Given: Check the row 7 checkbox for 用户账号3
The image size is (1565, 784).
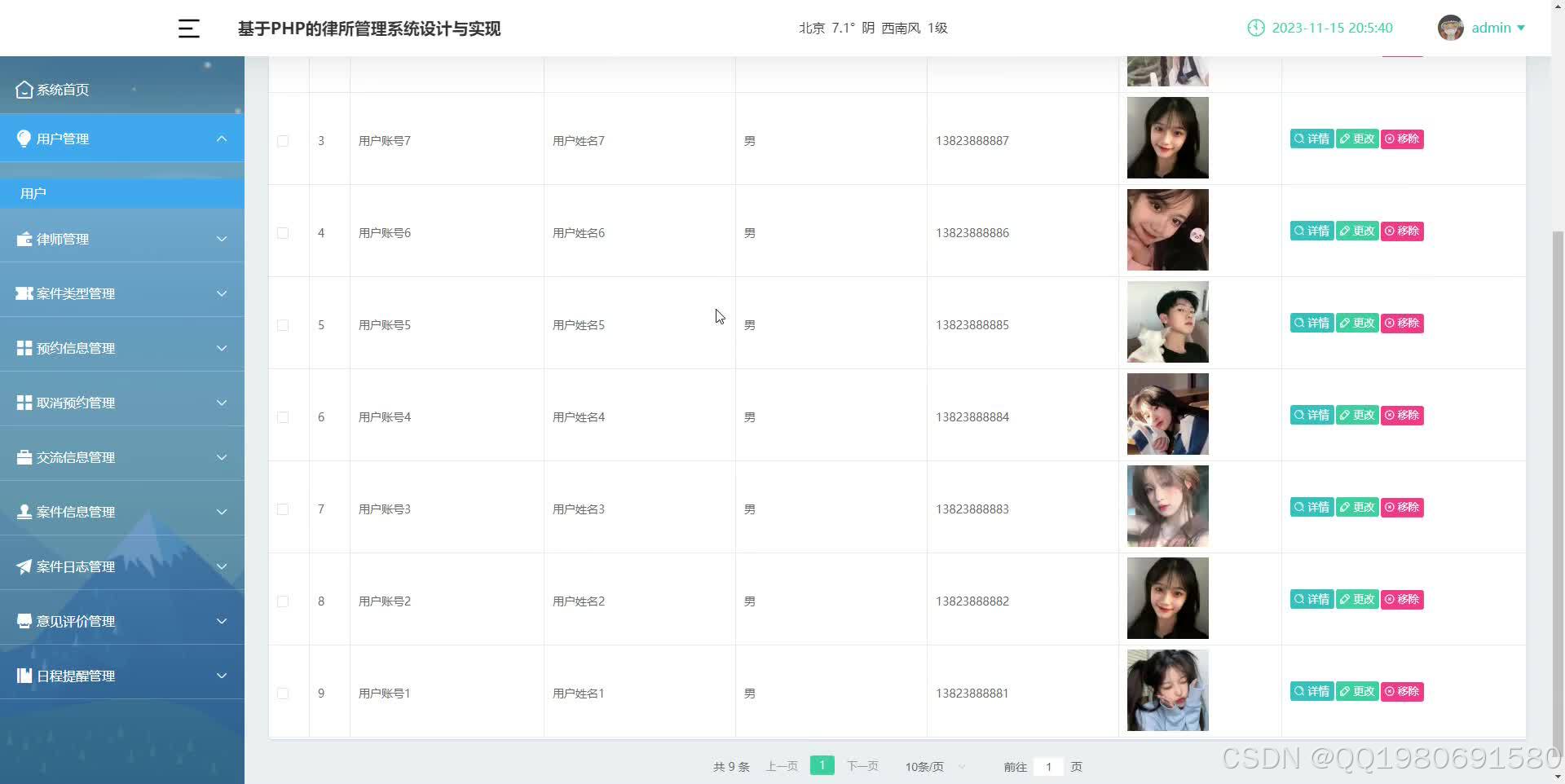Looking at the screenshot, I should [283, 509].
